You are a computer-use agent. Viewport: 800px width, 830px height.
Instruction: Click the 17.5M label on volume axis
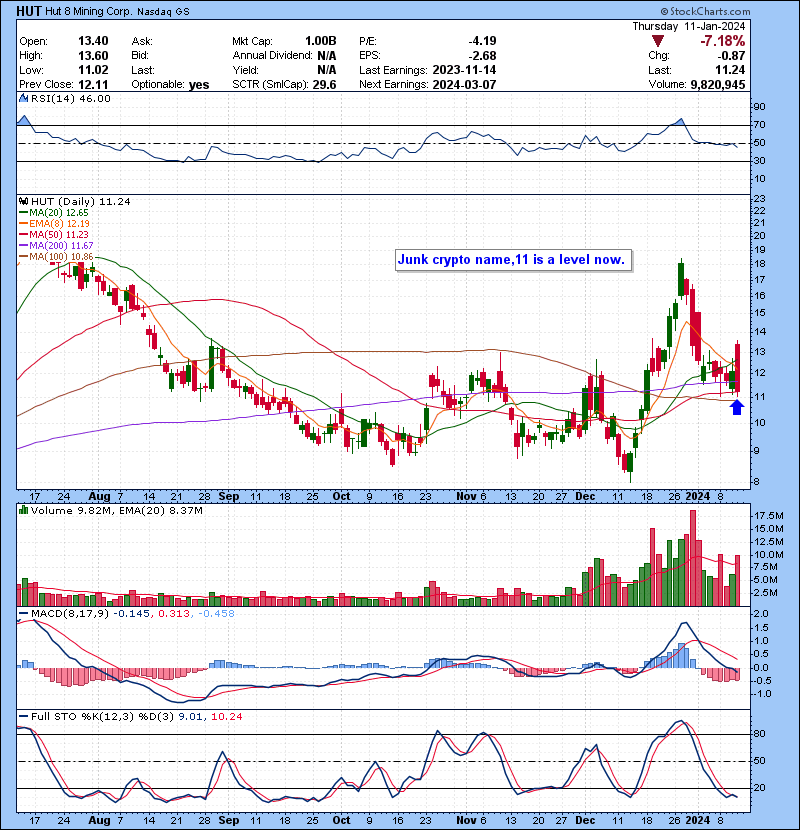[x=769, y=516]
